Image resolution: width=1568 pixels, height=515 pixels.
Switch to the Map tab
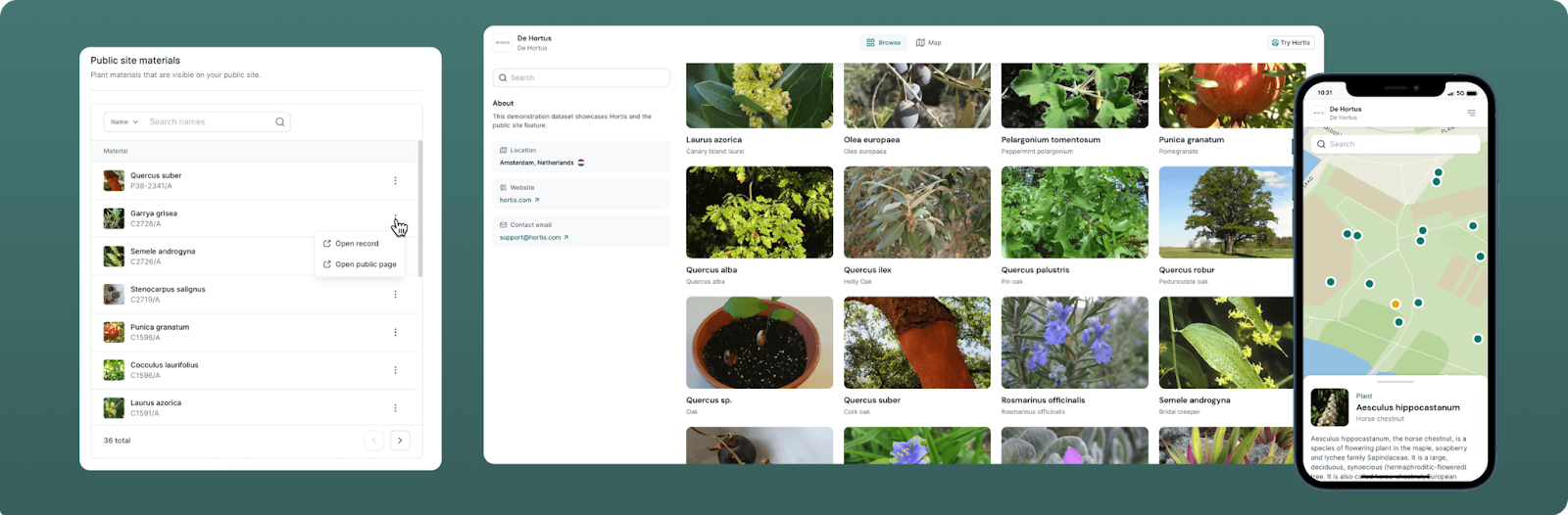coord(928,43)
